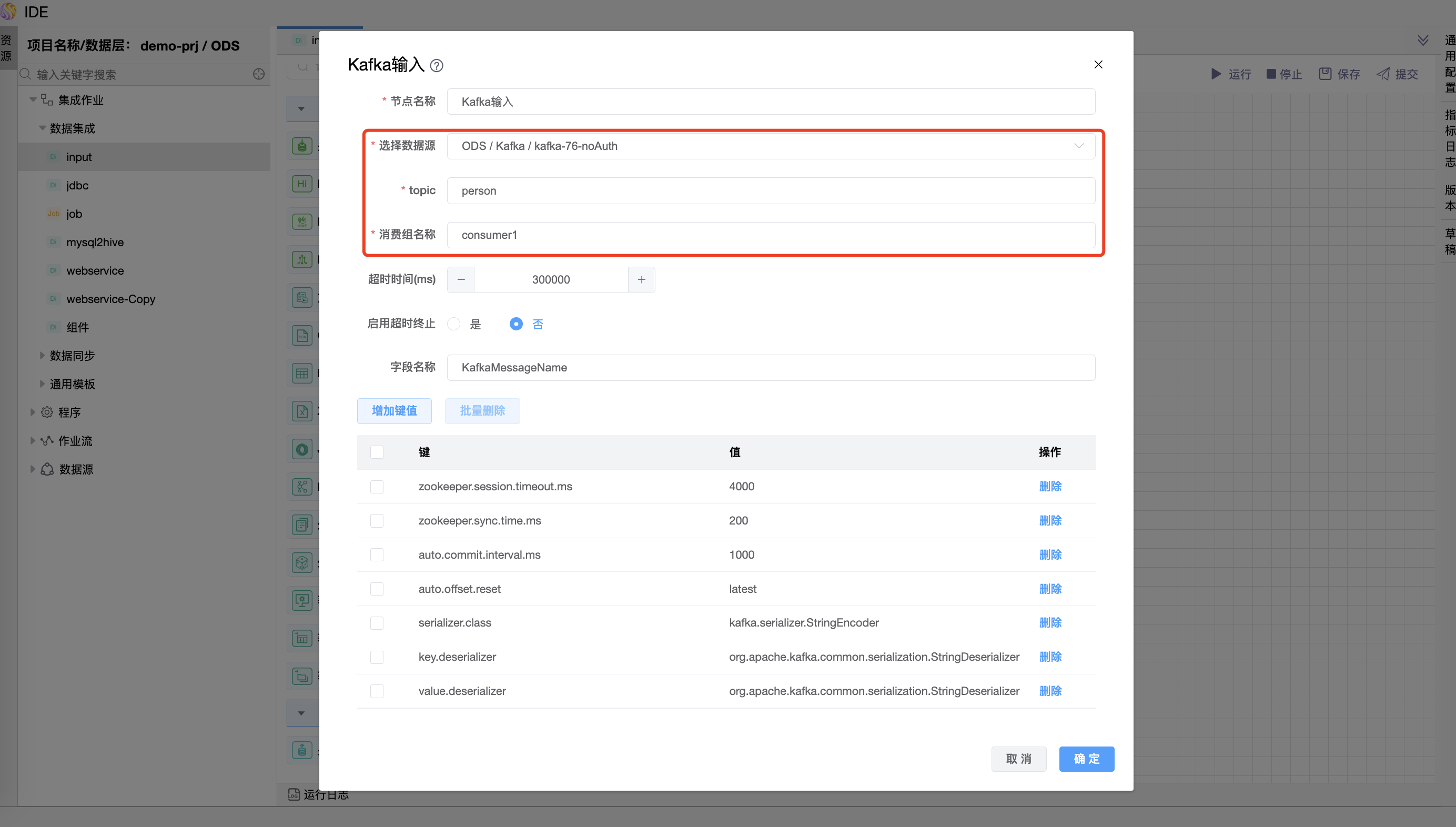Click the double chevron collapse icon top right

1422,40
